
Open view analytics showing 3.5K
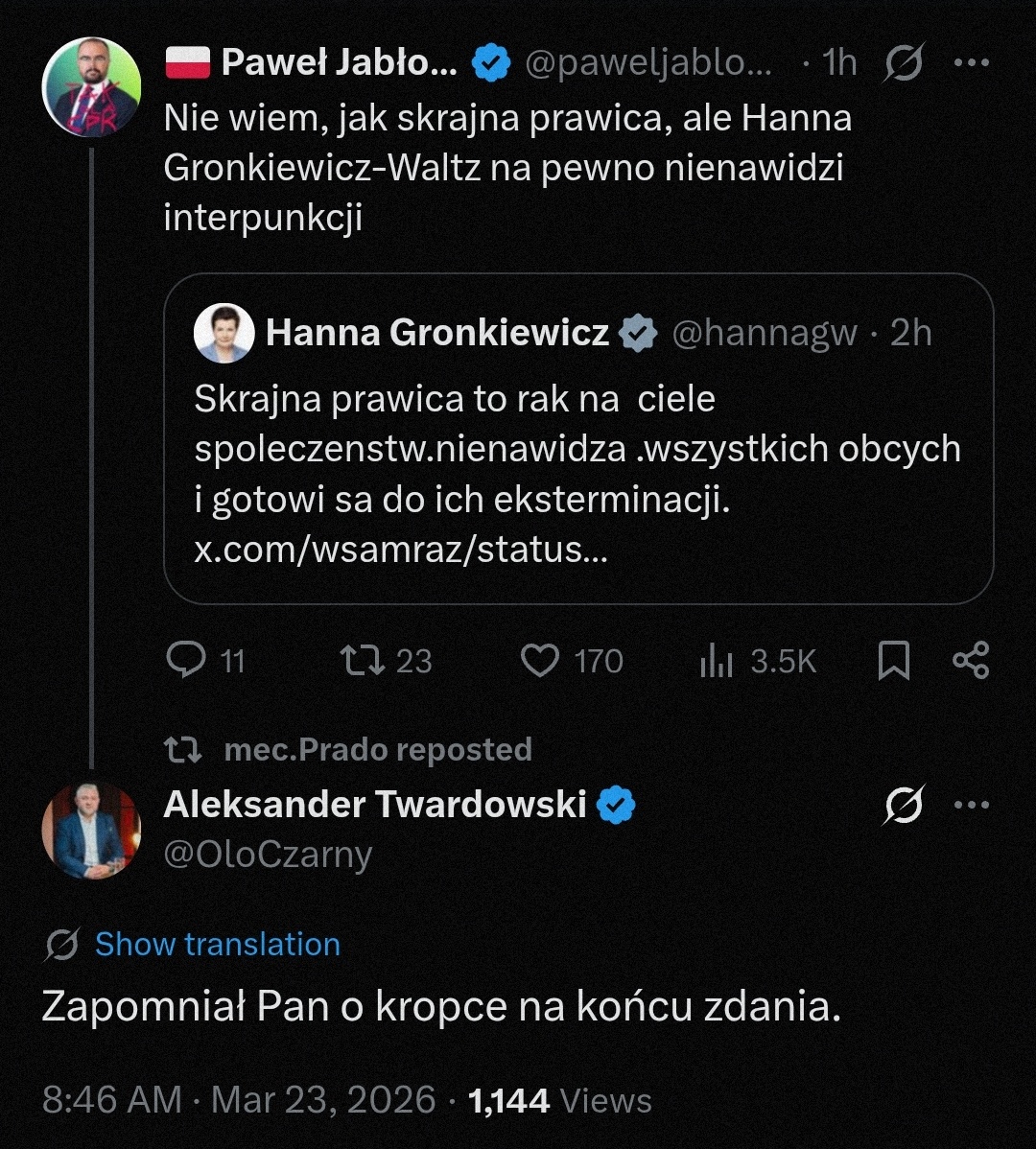tap(717, 661)
